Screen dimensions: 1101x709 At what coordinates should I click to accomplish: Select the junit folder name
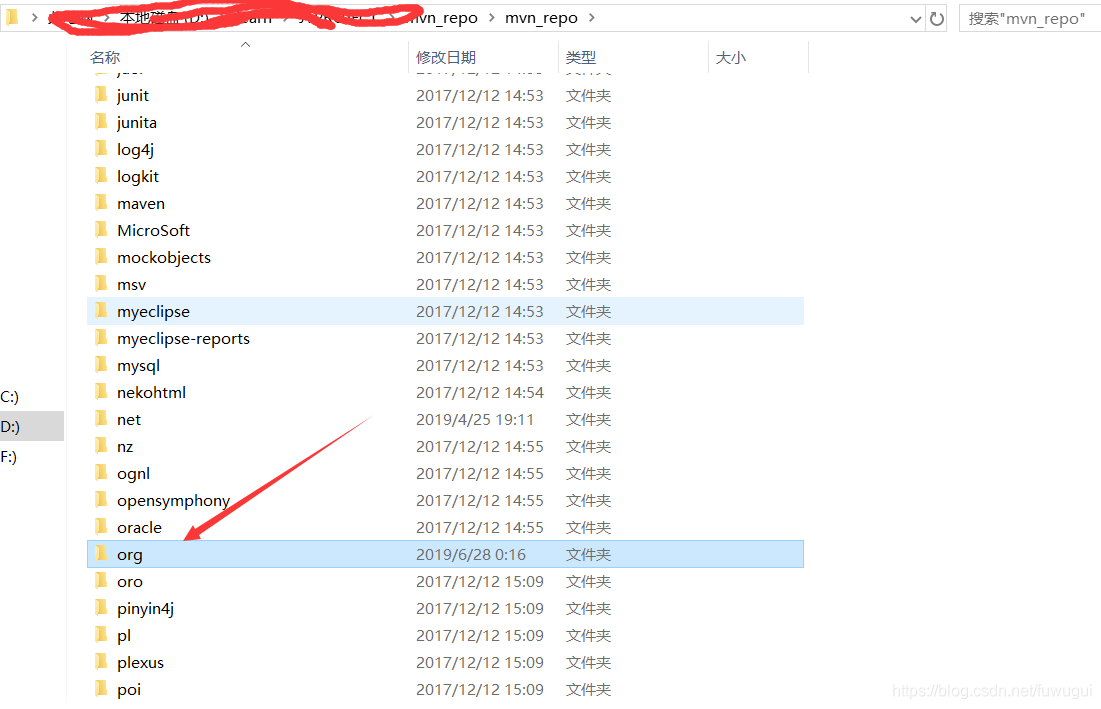[x=133, y=95]
